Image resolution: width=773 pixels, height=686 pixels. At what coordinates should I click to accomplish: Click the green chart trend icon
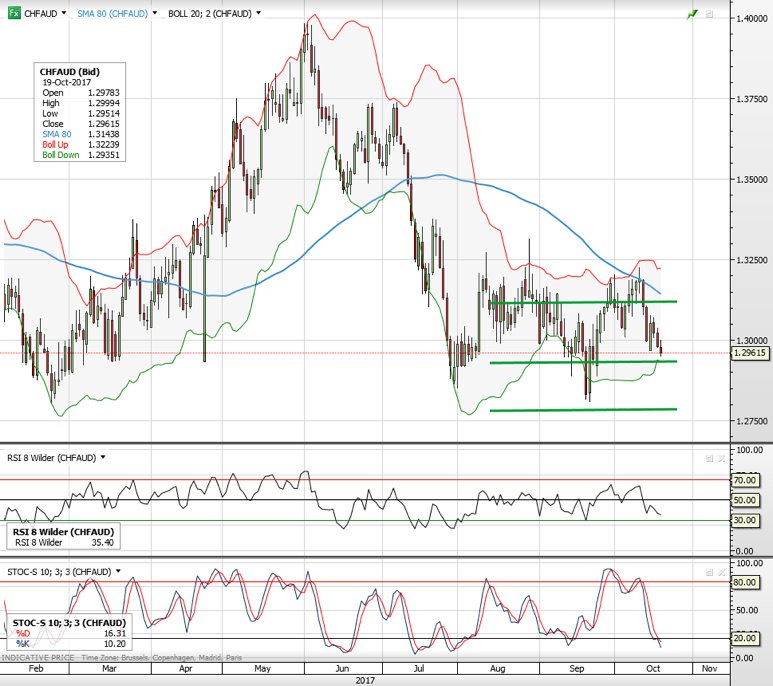point(693,14)
